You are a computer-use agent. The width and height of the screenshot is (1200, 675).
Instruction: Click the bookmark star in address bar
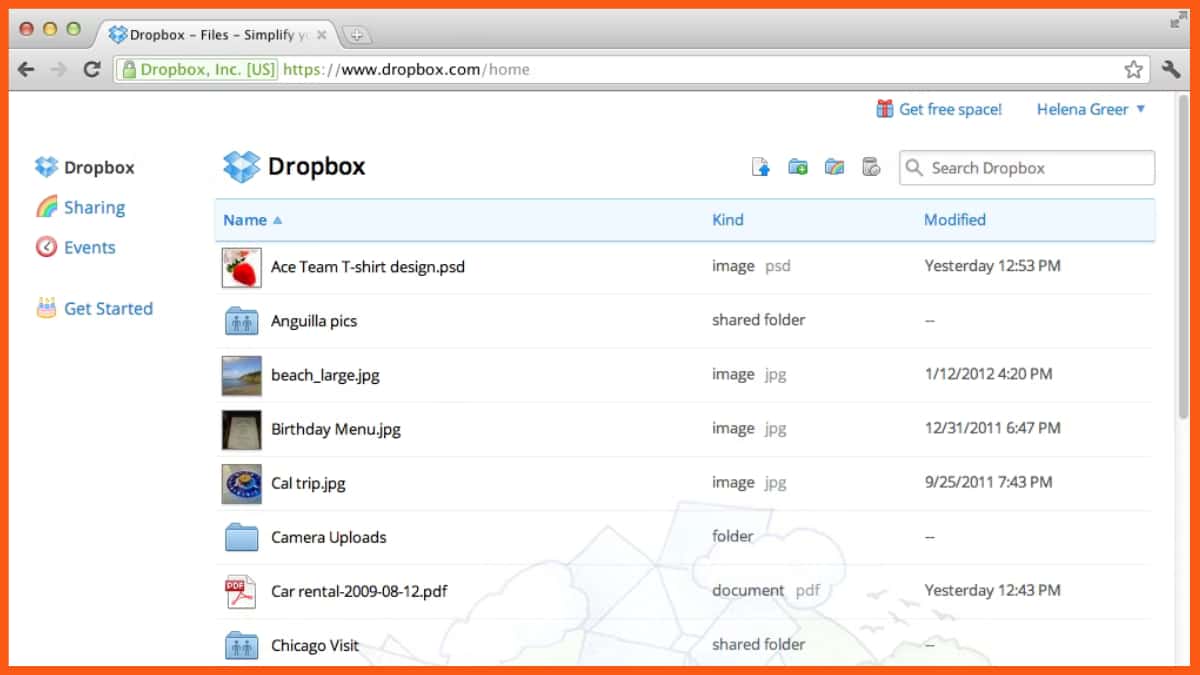[x=1134, y=70]
